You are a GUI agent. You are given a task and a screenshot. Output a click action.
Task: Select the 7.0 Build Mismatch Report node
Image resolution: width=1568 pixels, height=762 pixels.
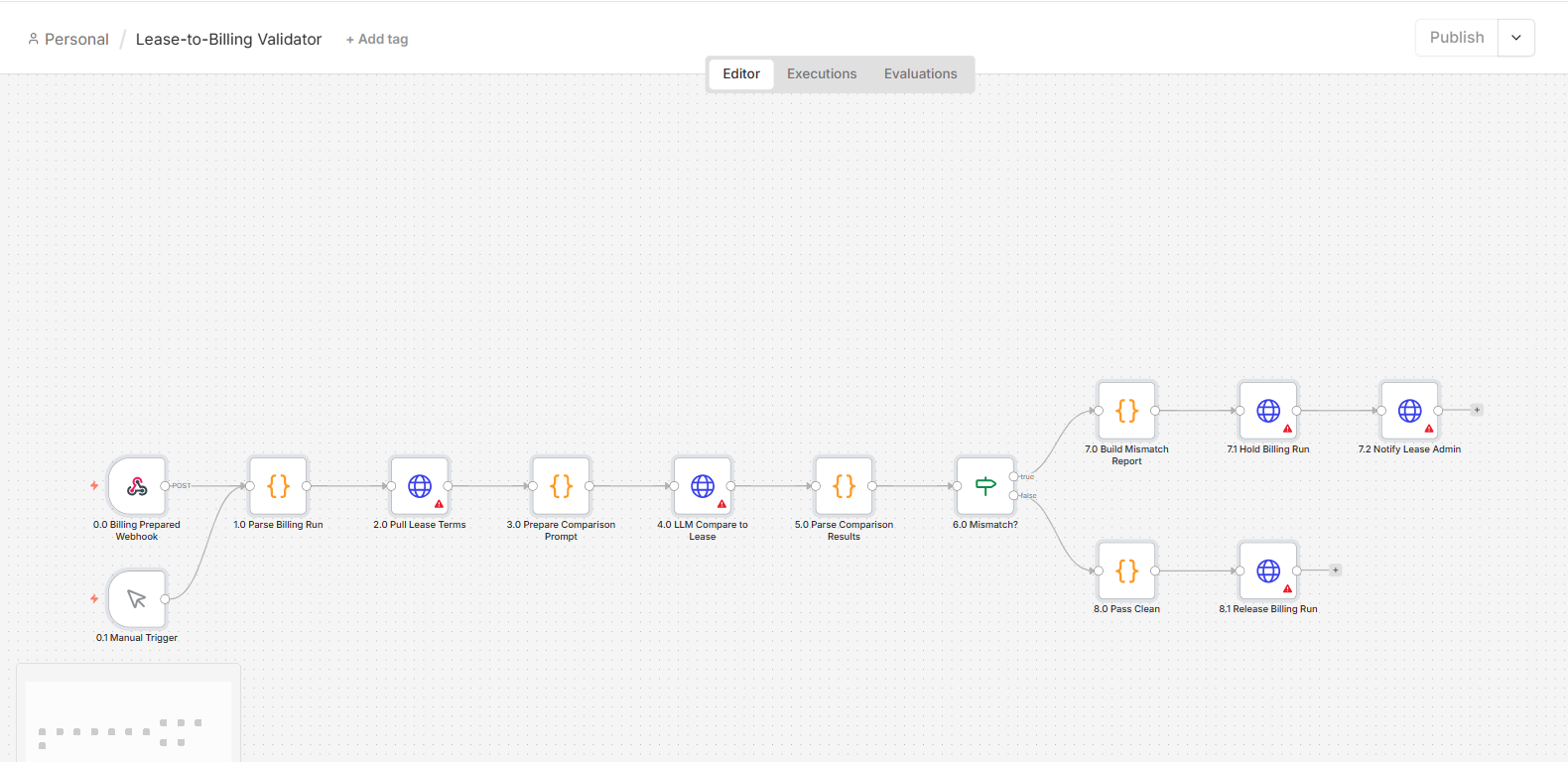click(1127, 411)
